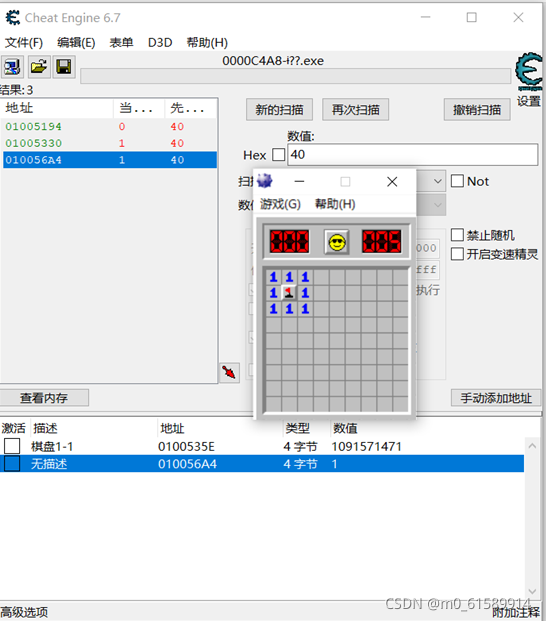
Task: Click the Minesweeper mine window icon
Action: (x=264, y=181)
